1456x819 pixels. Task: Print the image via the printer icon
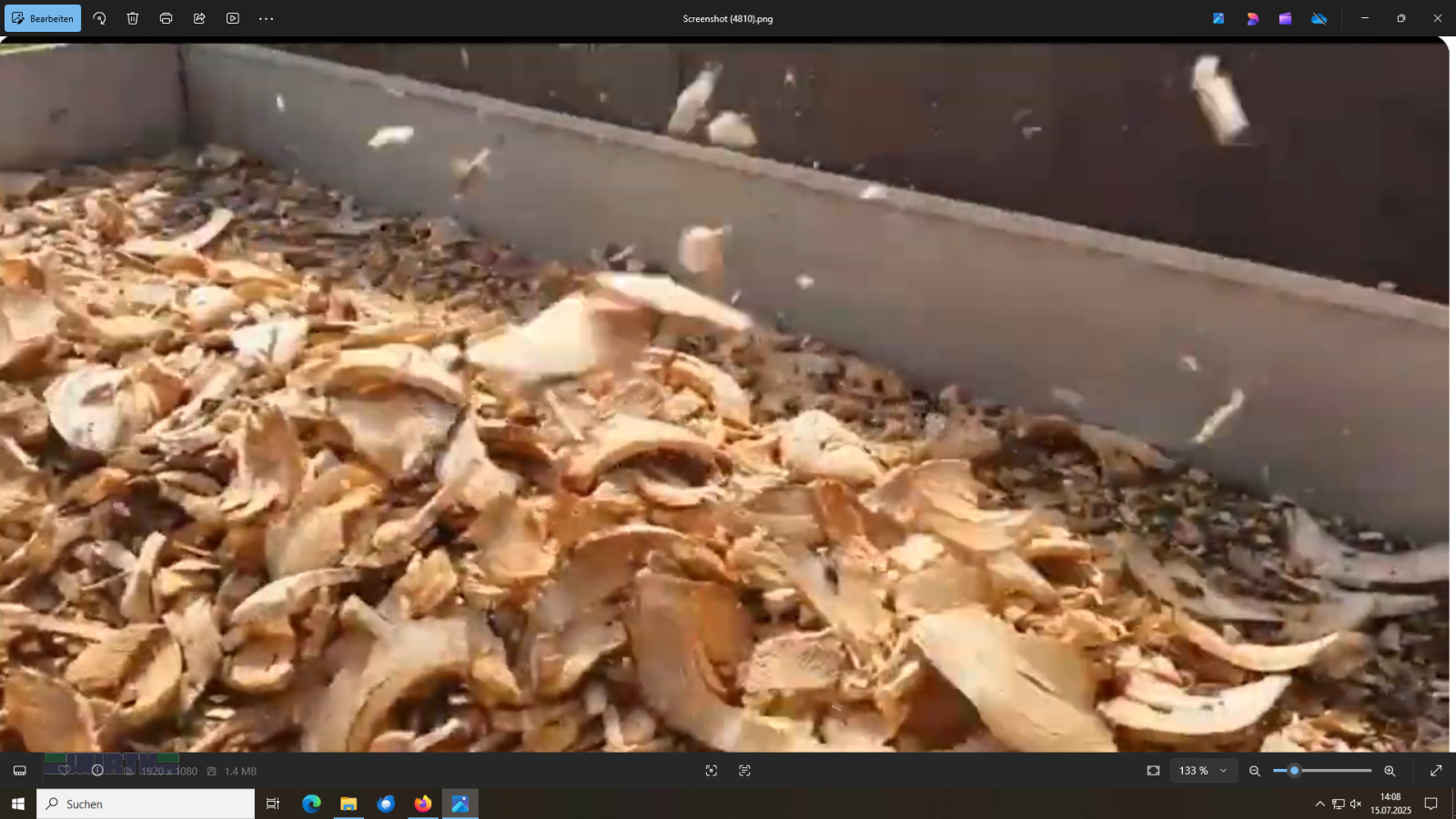coord(166,18)
